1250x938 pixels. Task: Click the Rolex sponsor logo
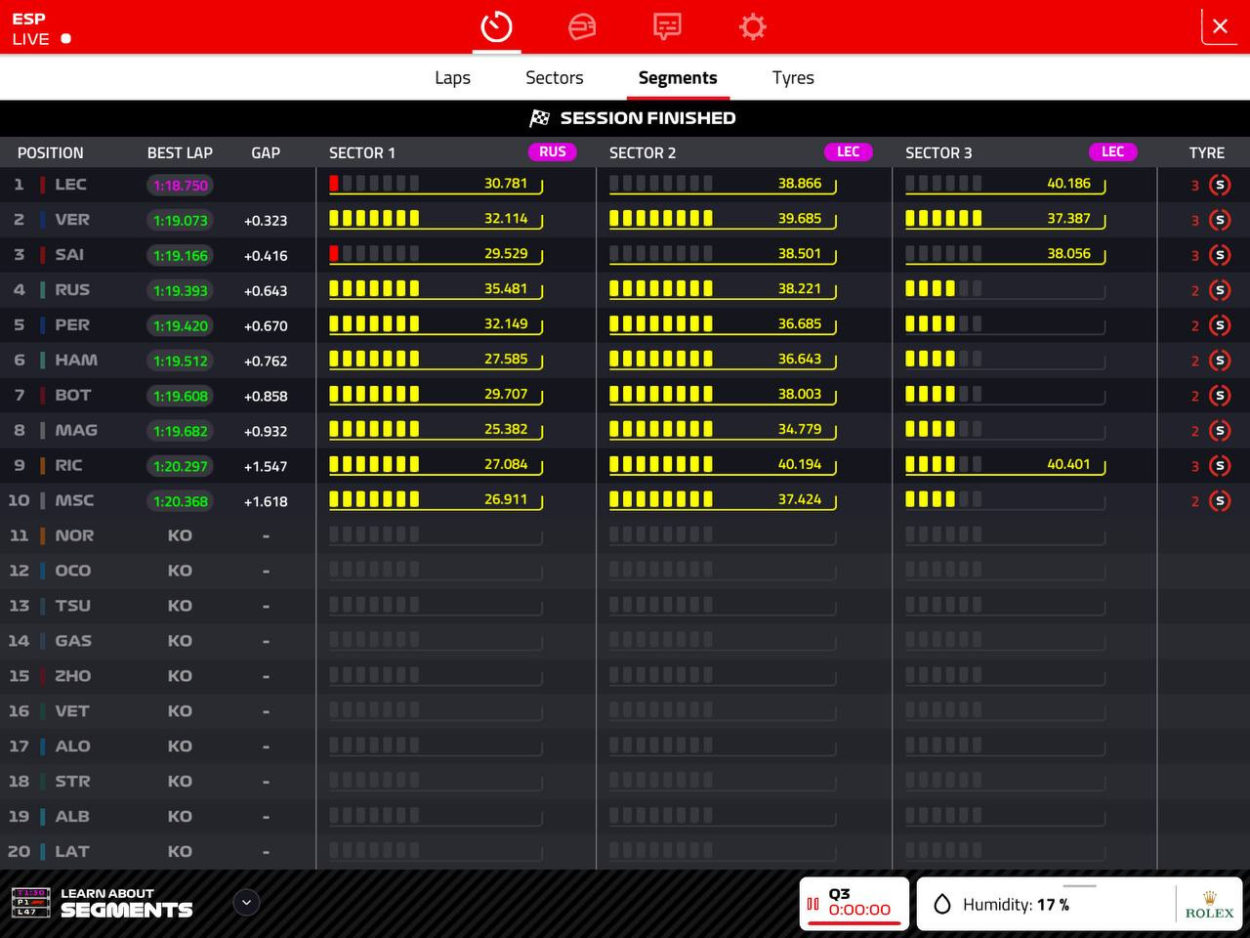pos(1209,904)
